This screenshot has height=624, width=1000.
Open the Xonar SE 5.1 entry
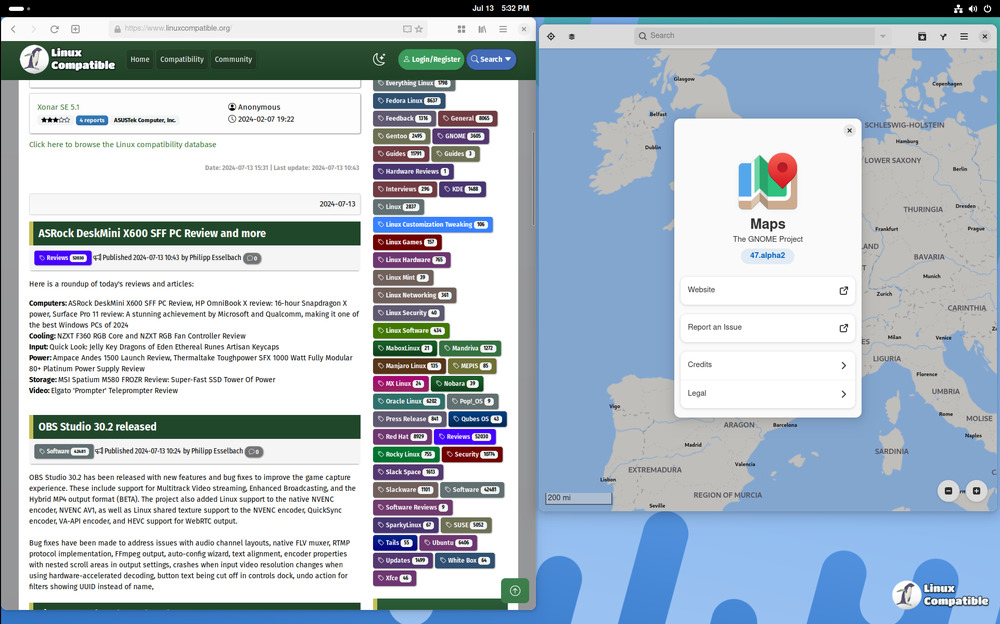(58, 107)
